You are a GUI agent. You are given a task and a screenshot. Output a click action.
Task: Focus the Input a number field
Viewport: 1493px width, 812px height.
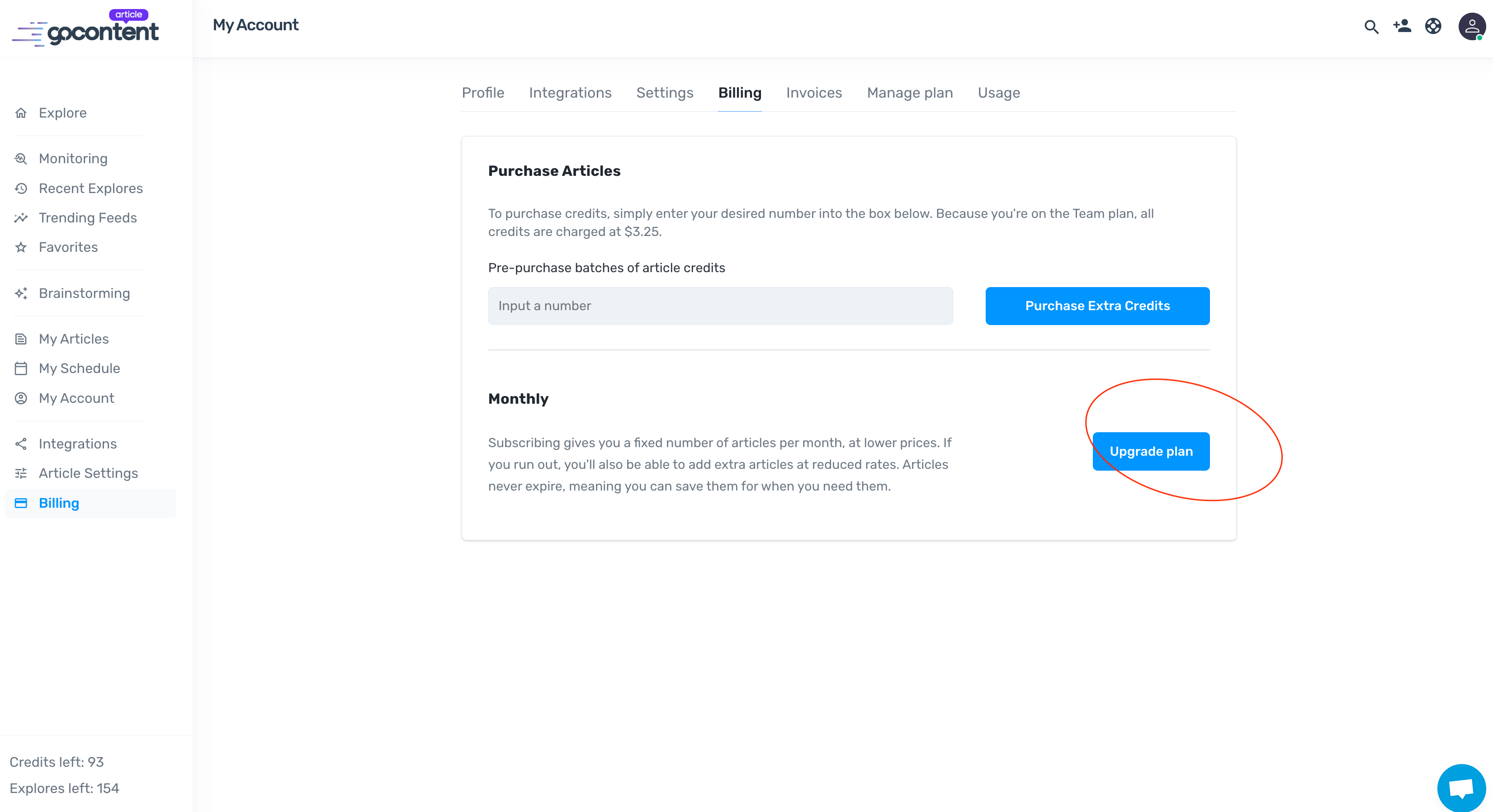720,306
